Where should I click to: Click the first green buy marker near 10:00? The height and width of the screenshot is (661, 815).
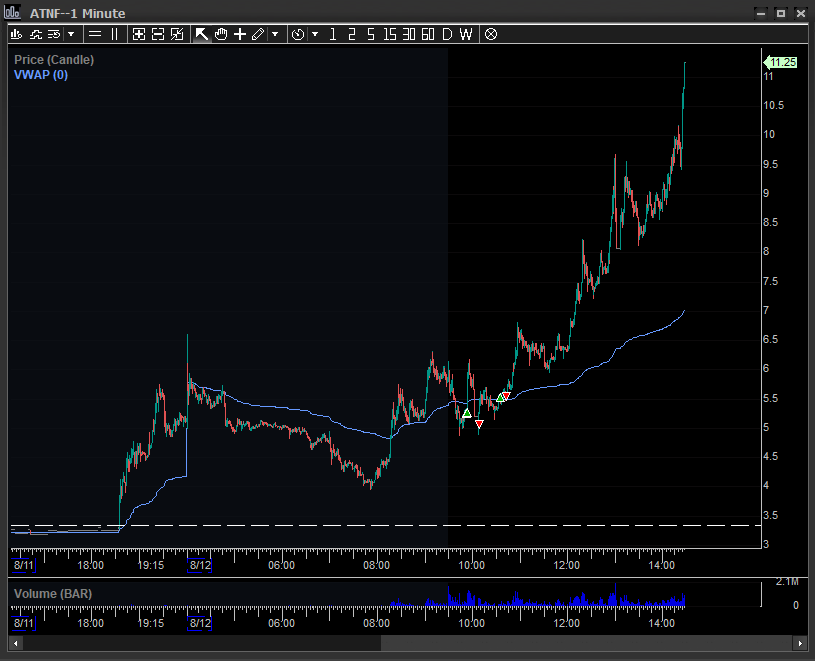[x=467, y=413]
